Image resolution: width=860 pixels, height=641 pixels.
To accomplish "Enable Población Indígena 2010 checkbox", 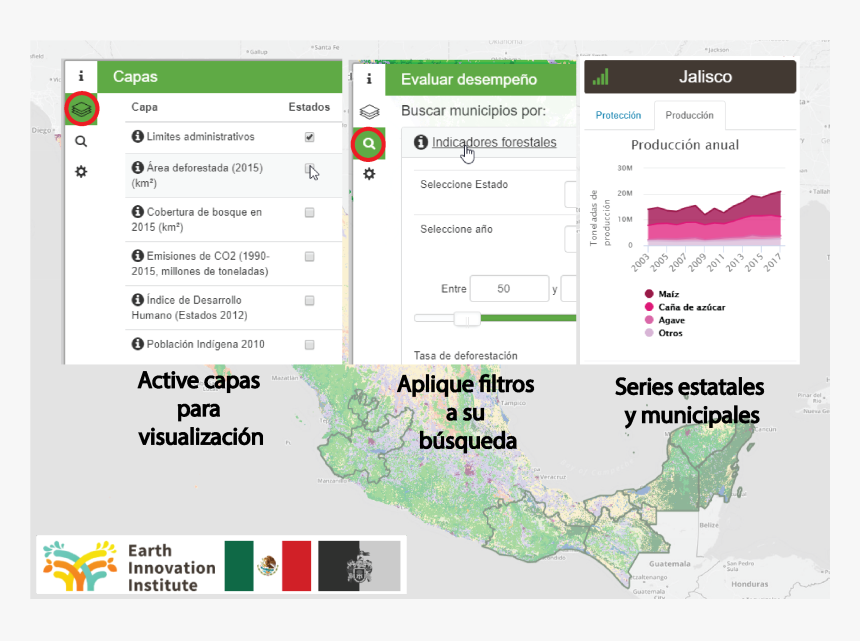I will [x=309, y=345].
